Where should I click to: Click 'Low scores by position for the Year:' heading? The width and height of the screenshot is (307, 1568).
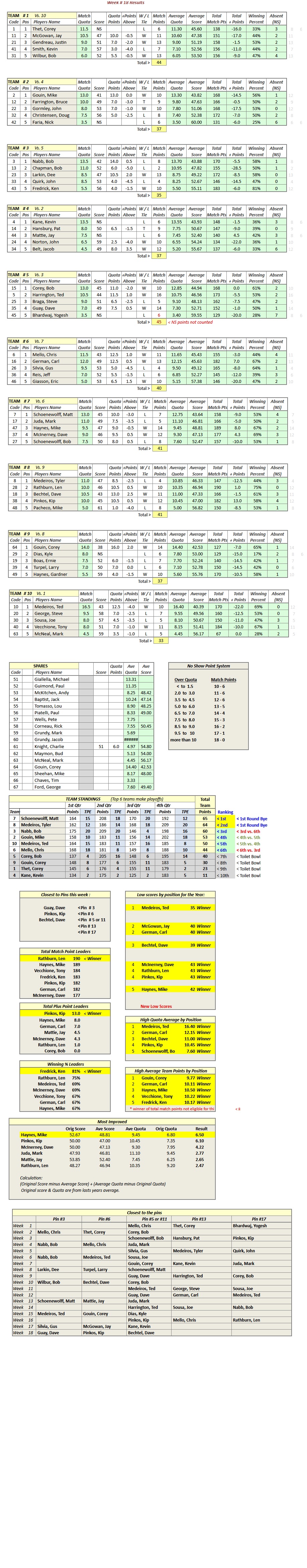pyautogui.click(x=170, y=894)
